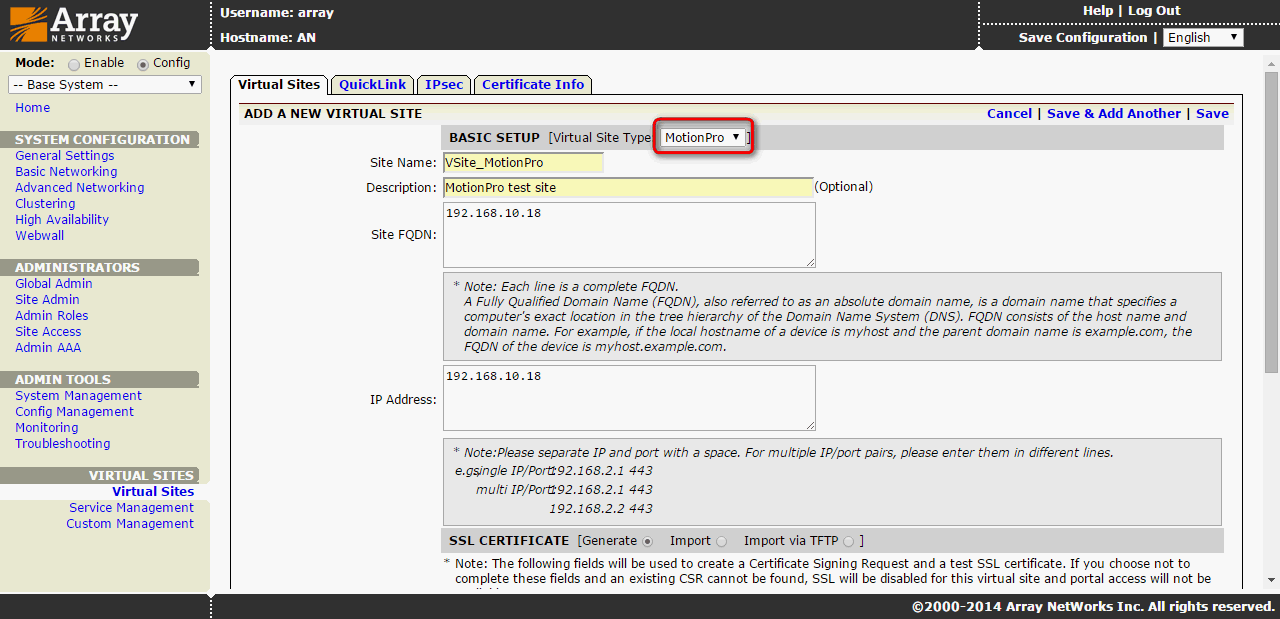Open the Site Admin page
The image size is (1280, 619).
47,300
